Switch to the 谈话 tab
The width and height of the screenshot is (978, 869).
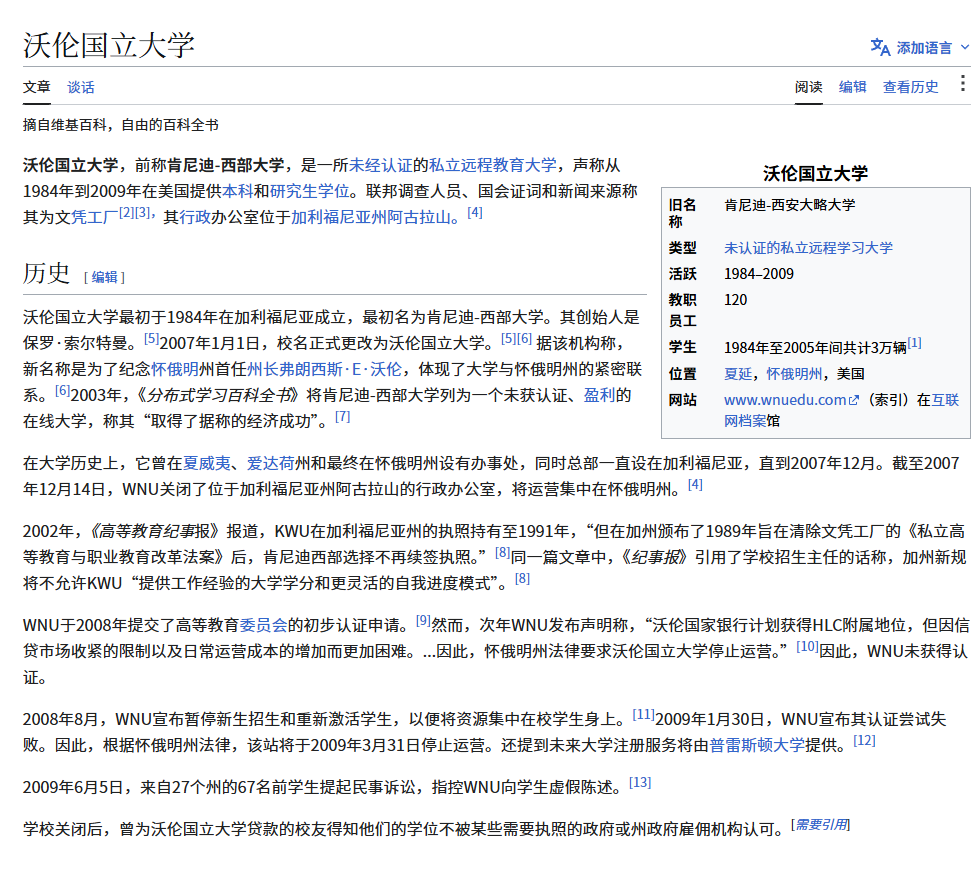coord(81,87)
